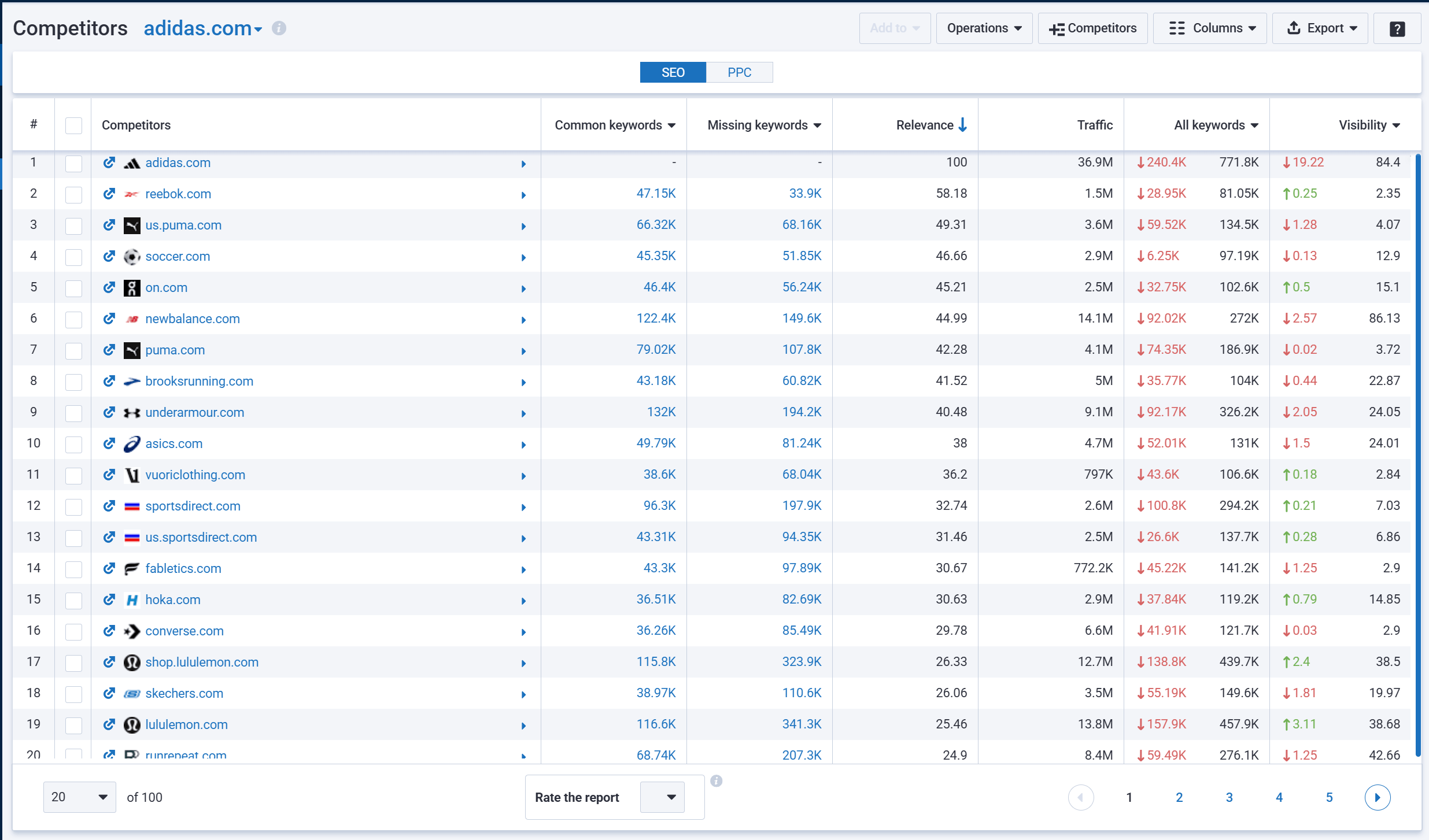The width and height of the screenshot is (1429, 840).
Task: Click info icon near Rate the report
Action: tap(716, 781)
